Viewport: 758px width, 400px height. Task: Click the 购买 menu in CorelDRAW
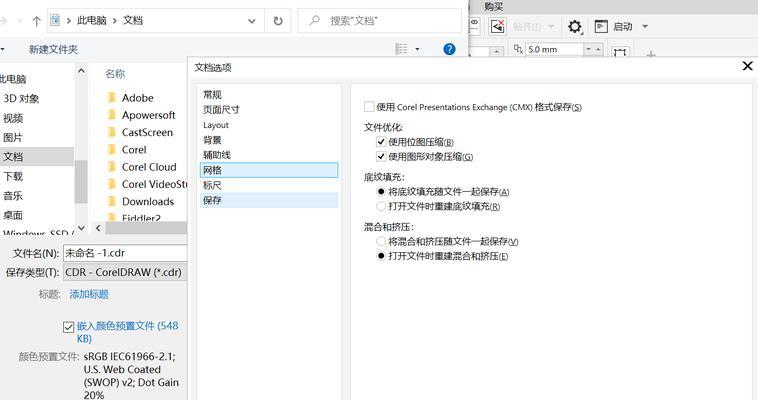click(494, 7)
